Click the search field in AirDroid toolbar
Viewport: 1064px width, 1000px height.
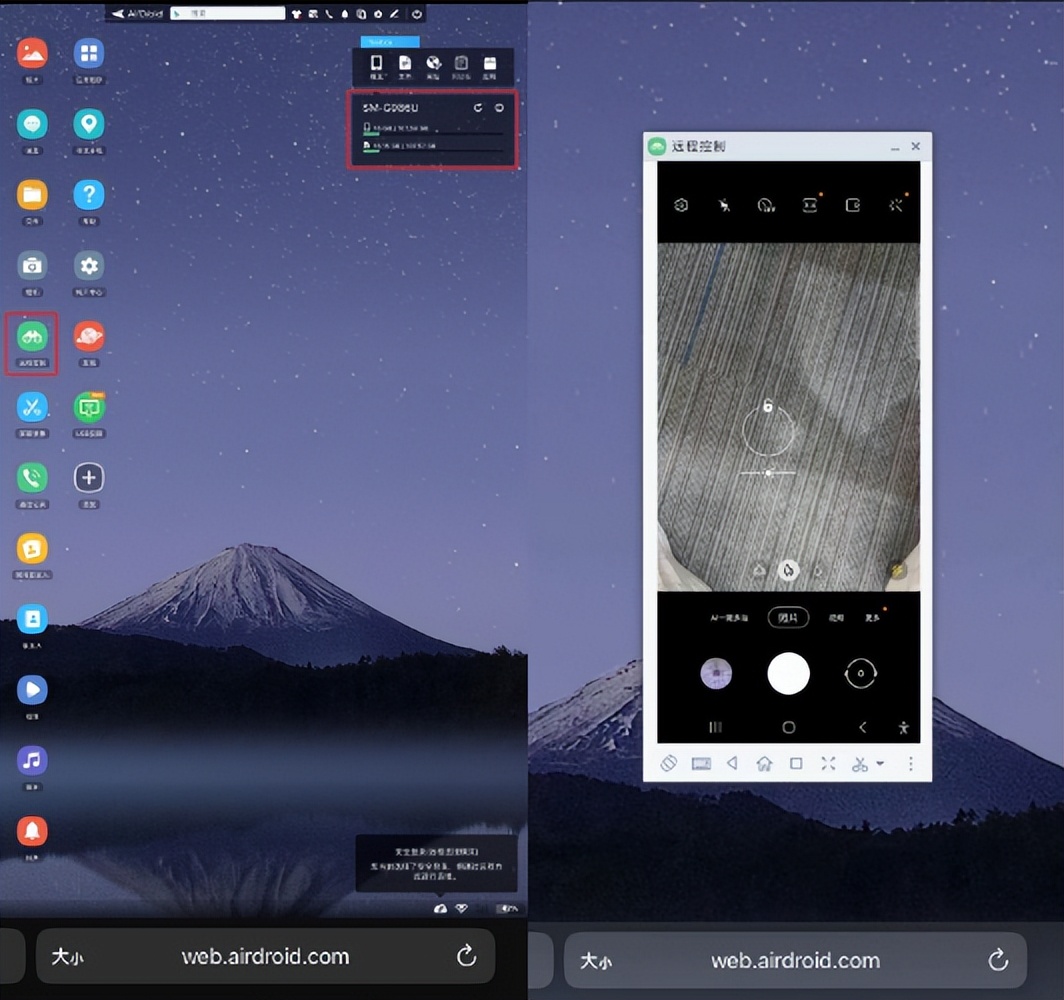pos(227,14)
